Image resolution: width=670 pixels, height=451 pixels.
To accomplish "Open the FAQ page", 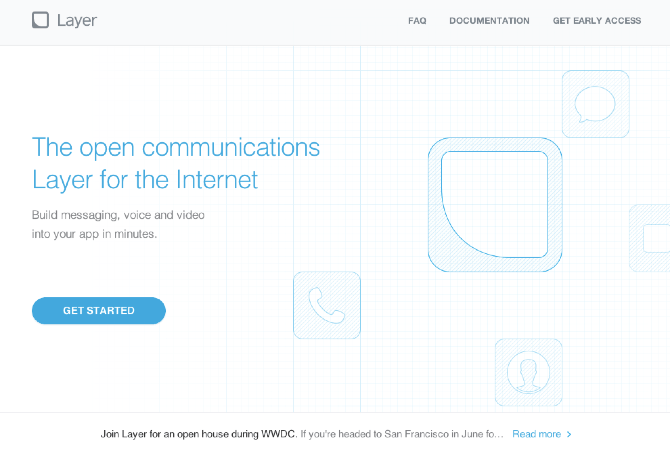I will 417,21.
